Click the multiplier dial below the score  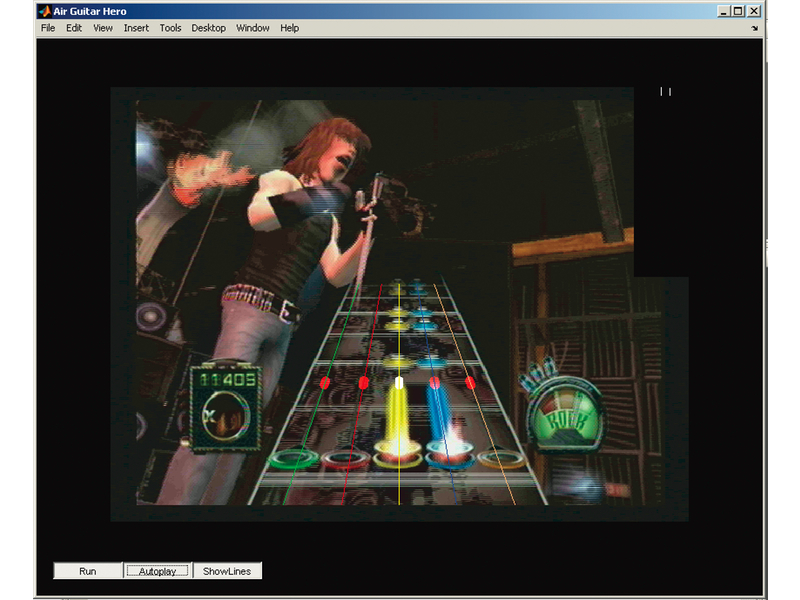coord(226,416)
